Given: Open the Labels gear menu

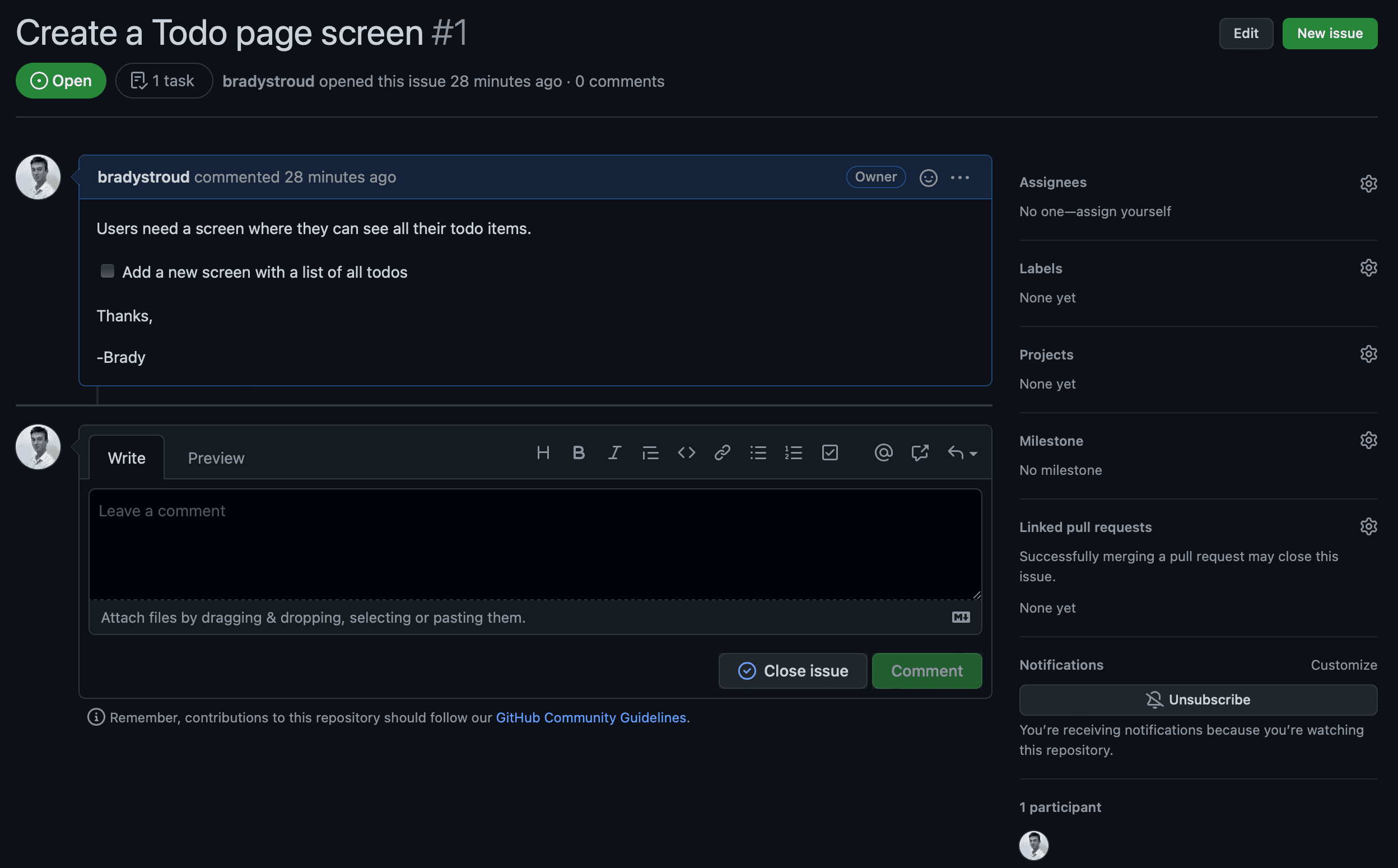Looking at the screenshot, I should tap(1368, 268).
